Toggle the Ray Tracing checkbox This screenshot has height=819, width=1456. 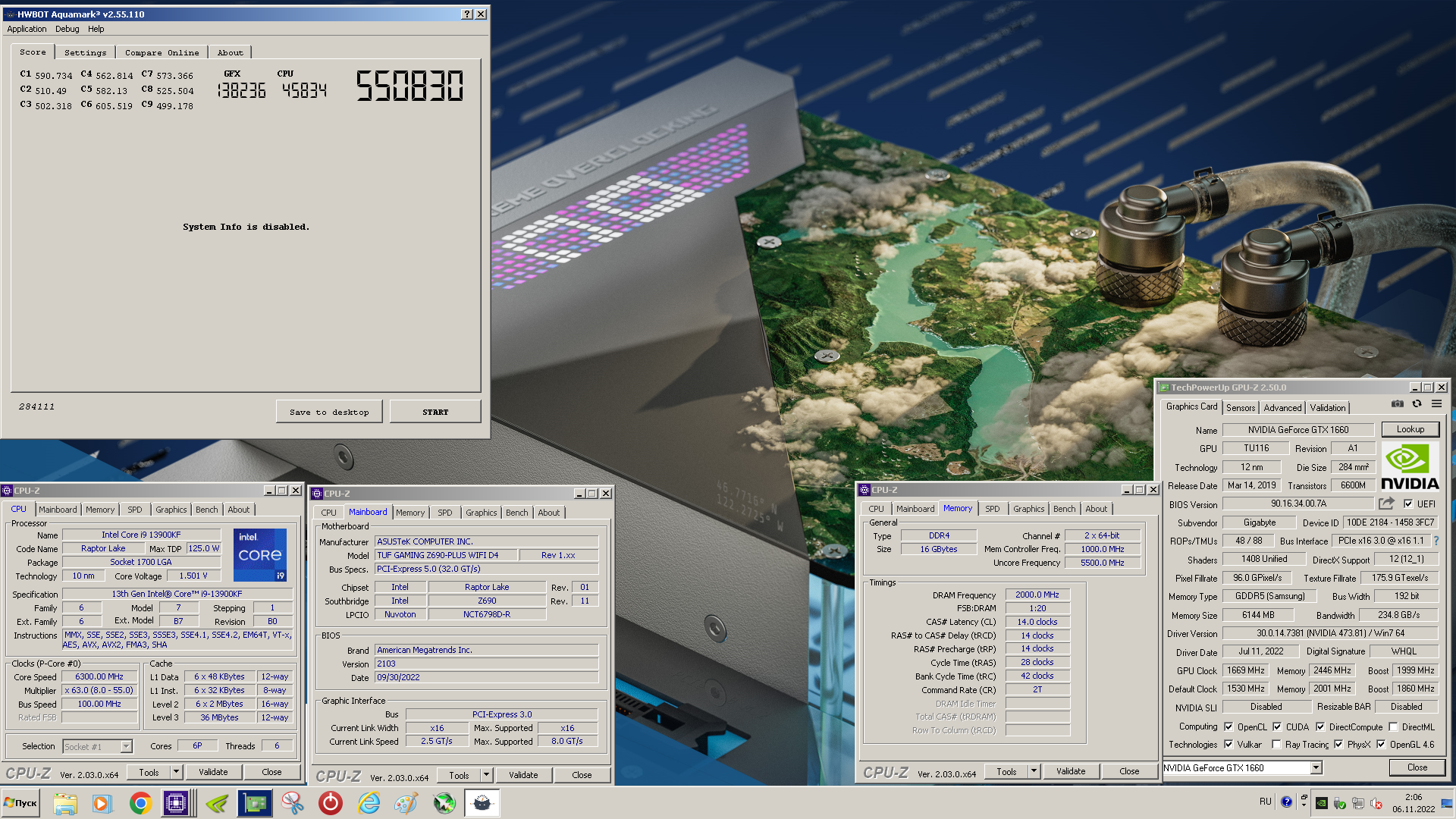tap(1276, 744)
